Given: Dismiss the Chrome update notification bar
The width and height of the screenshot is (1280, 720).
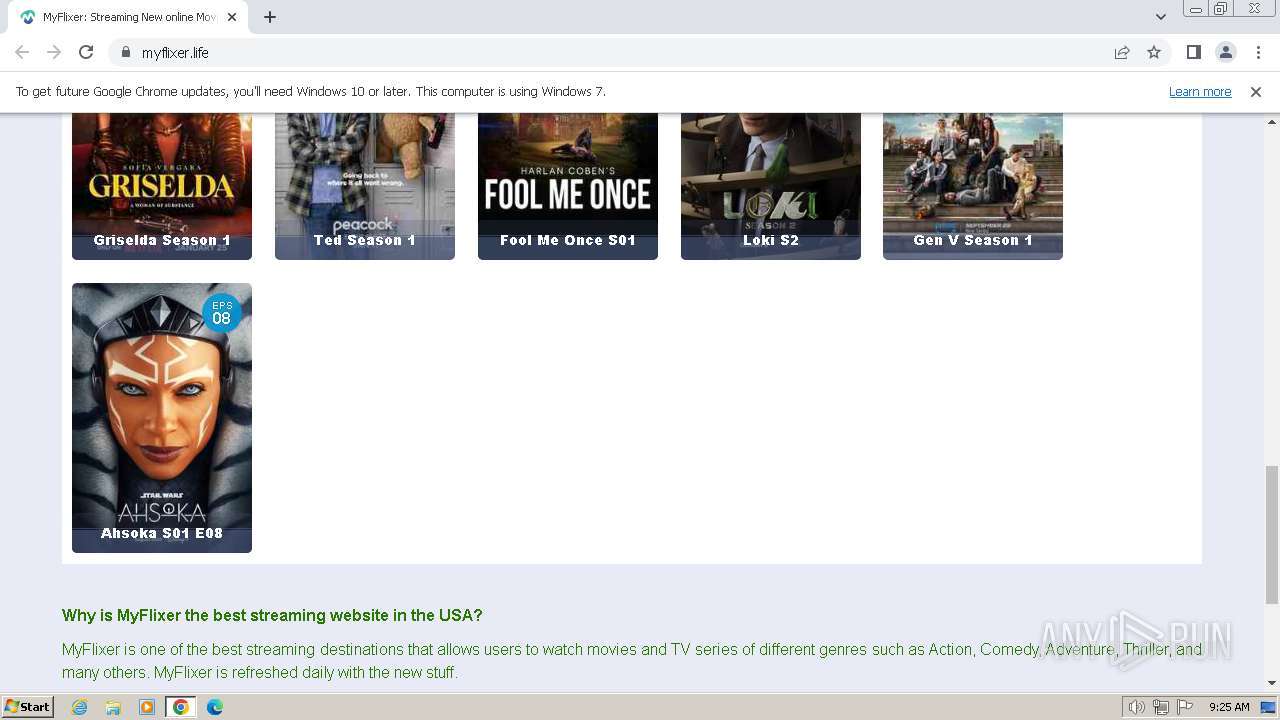Looking at the screenshot, I should (x=1255, y=91).
